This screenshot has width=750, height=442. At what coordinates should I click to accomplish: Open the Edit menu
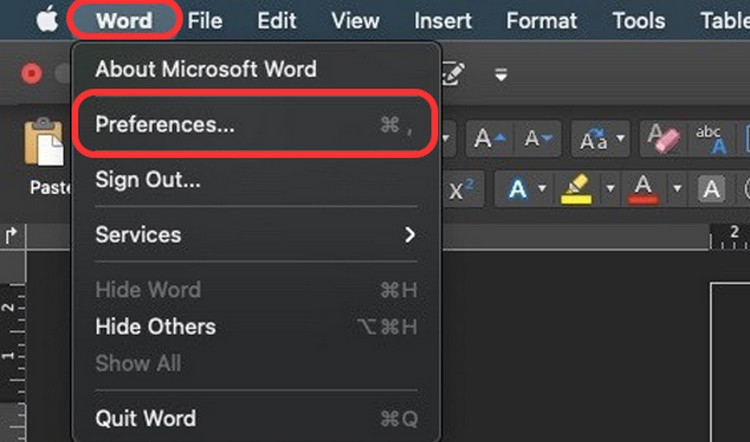276,21
